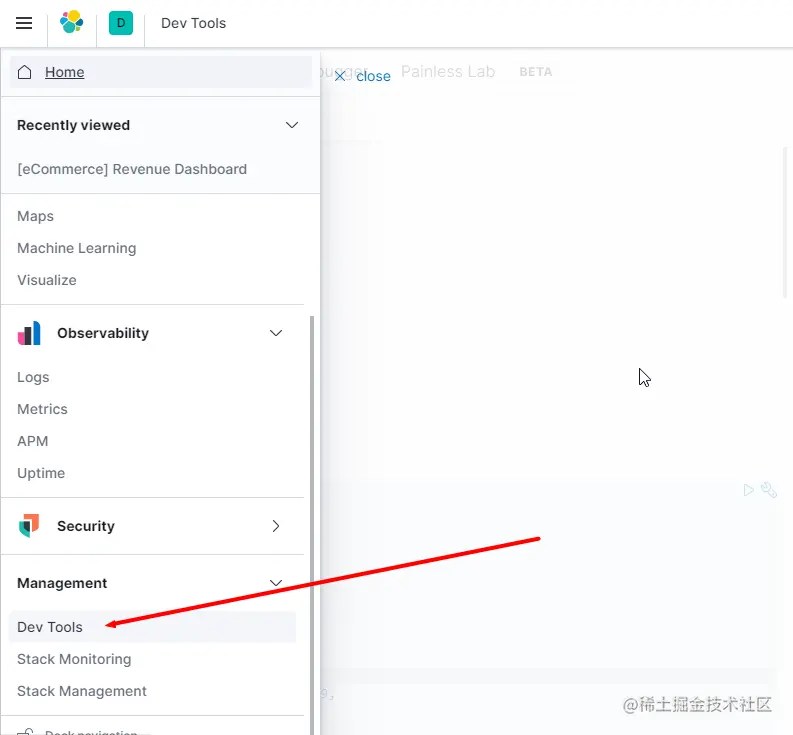Open [eCommerce] Revenue Dashboard
Viewport: 793px width, 735px height.
(x=132, y=169)
